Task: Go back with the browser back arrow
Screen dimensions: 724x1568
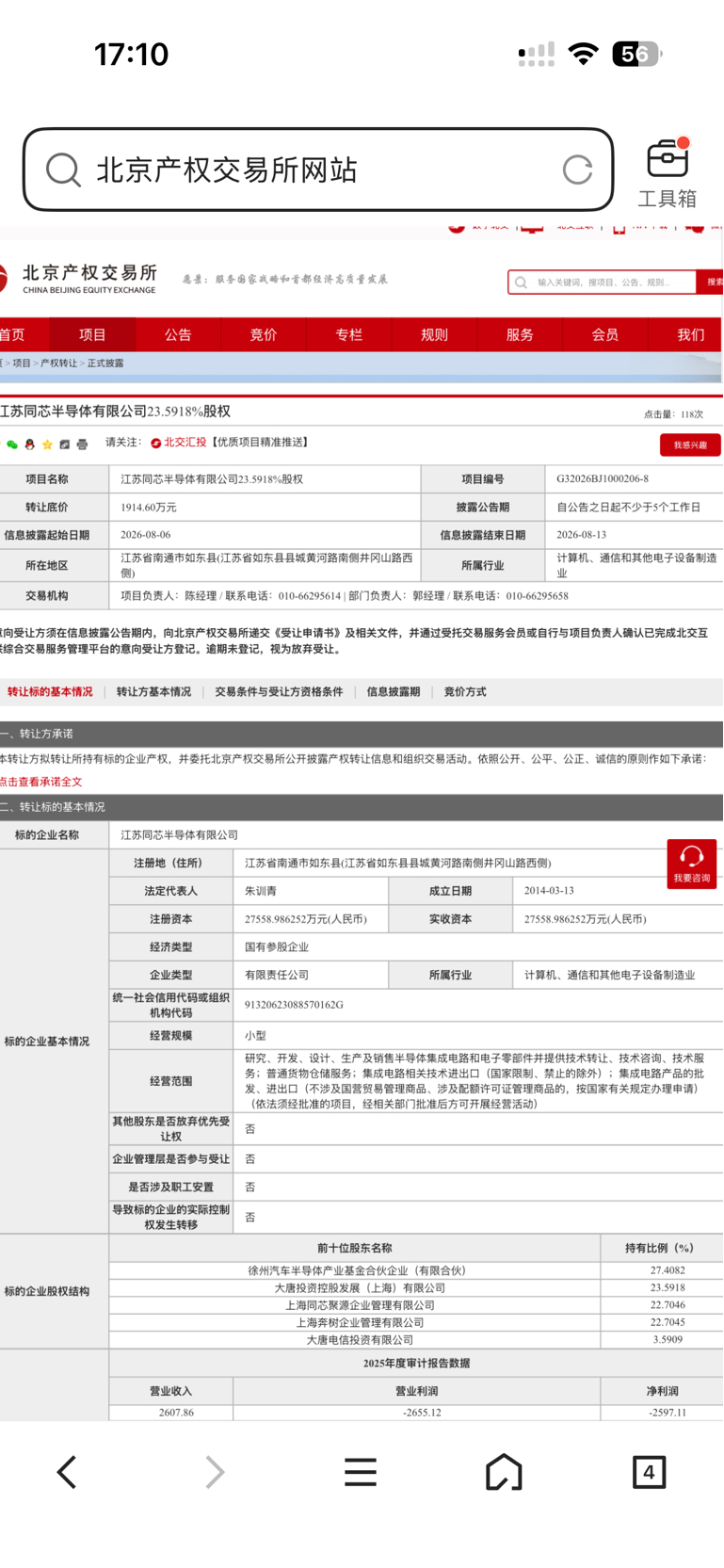Action: coord(66,1472)
